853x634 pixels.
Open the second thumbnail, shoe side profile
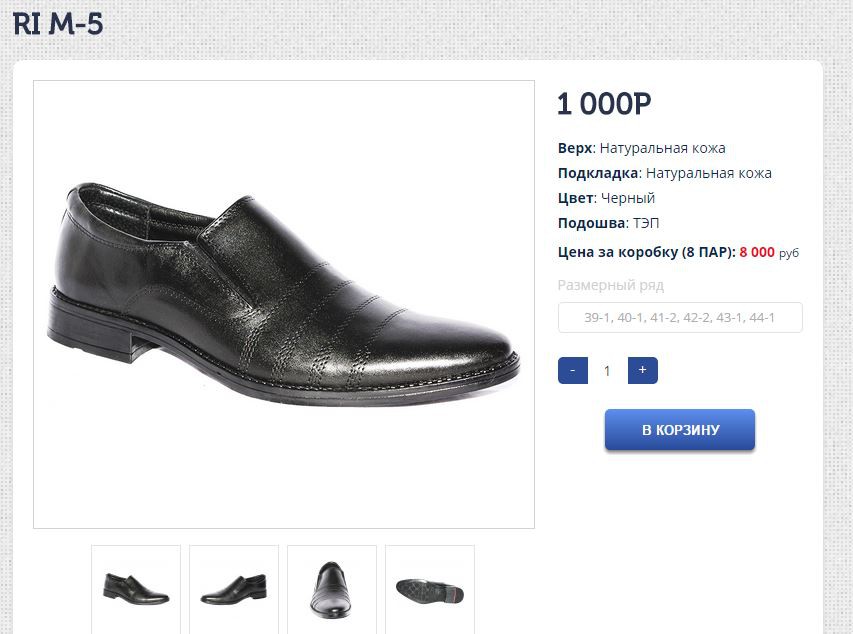[x=234, y=589]
